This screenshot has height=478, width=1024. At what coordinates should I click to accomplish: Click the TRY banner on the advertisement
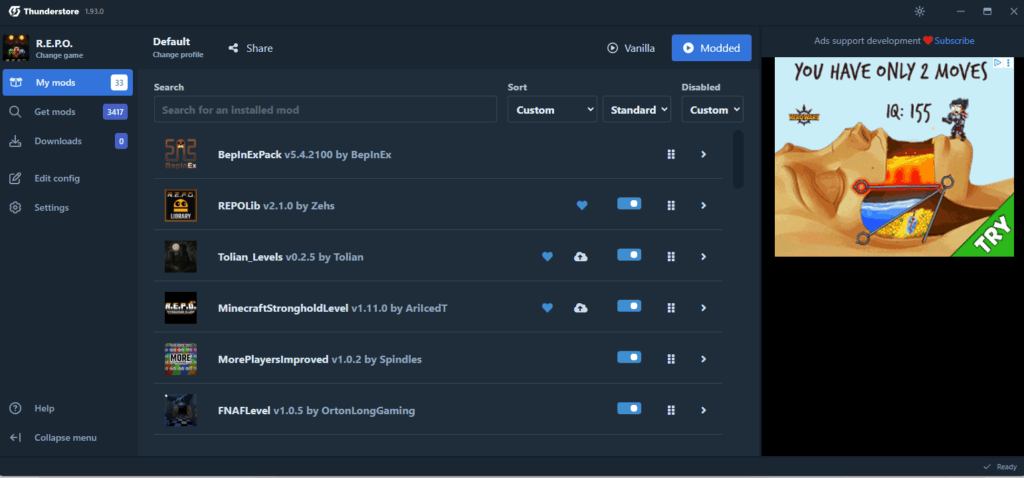[991, 234]
